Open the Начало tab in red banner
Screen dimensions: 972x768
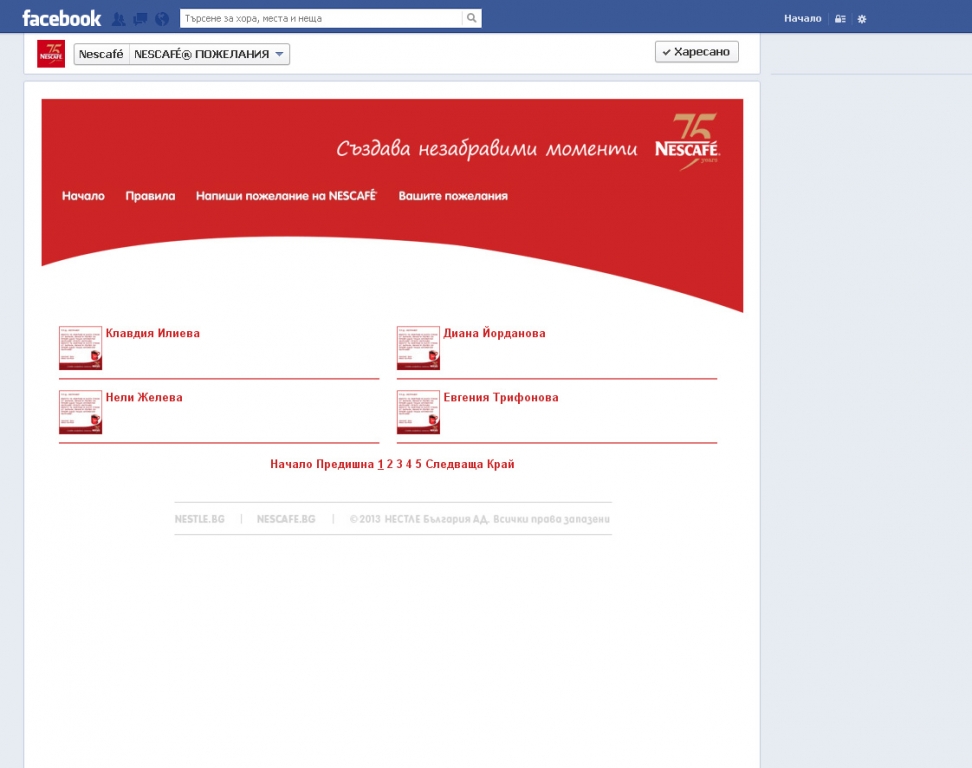tap(83, 196)
